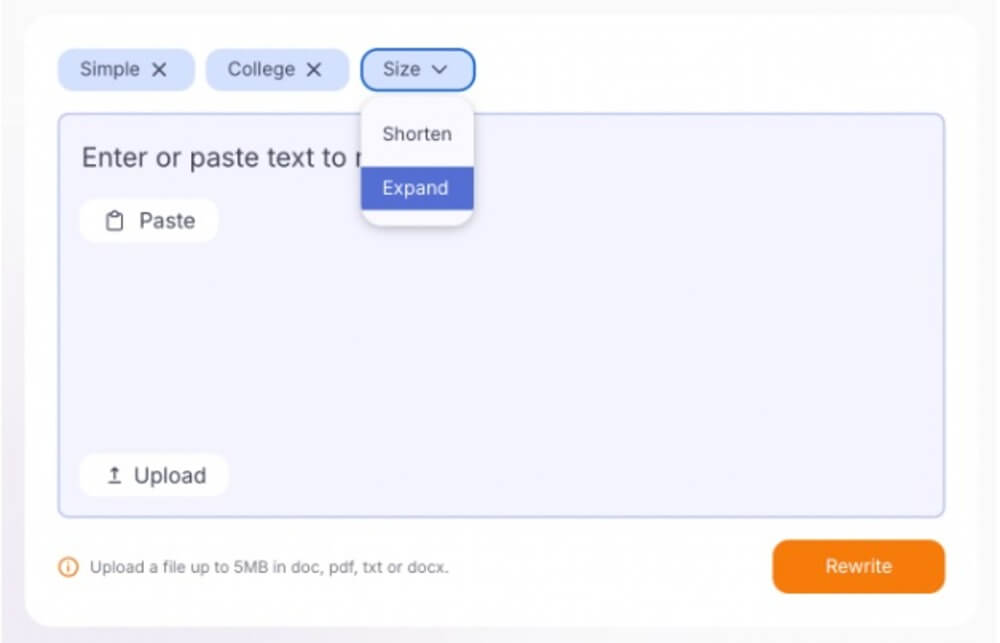This screenshot has width=1000, height=643.
Task: Choose the Expand option in Size menu
Action: tap(416, 188)
